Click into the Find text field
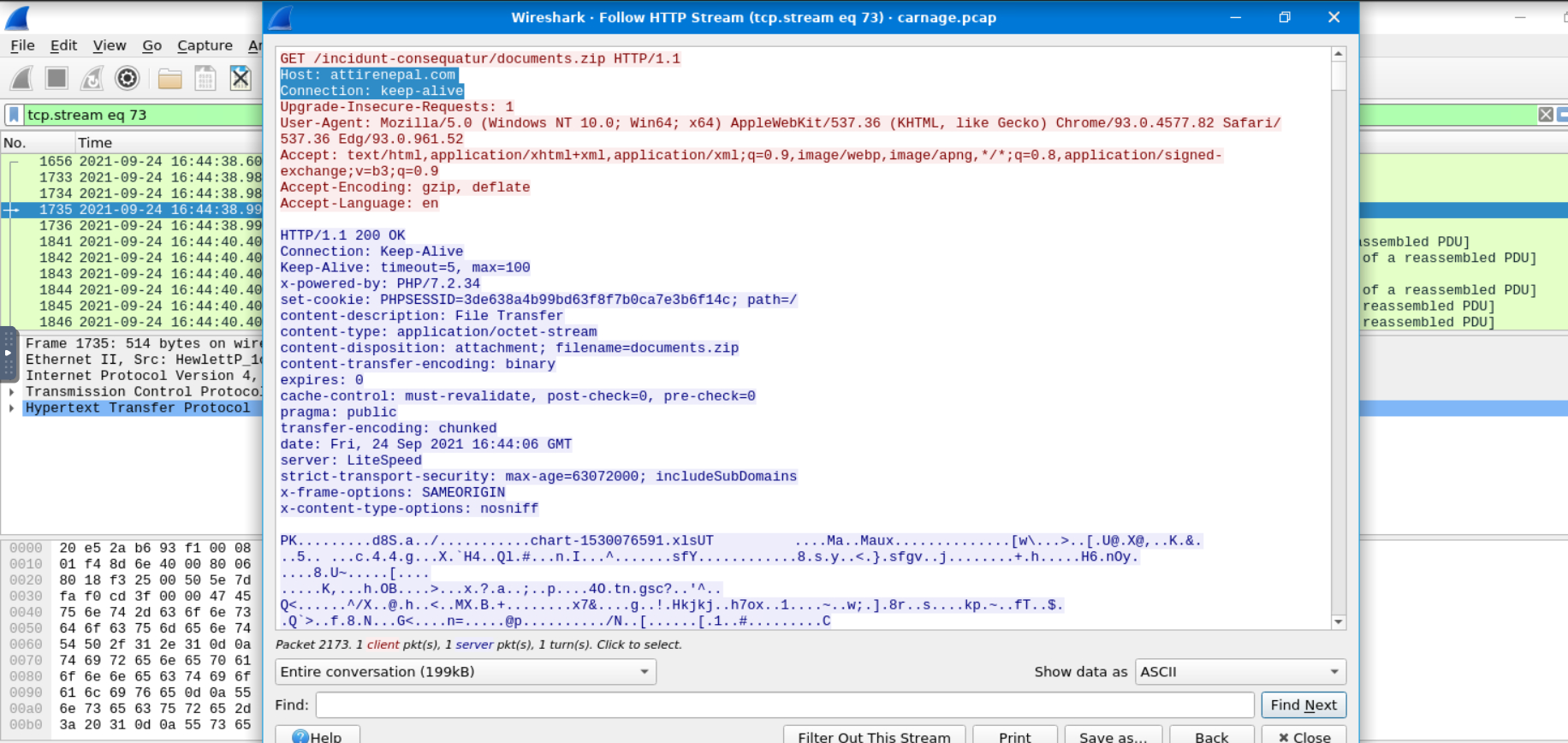 click(x=785, y=704)
